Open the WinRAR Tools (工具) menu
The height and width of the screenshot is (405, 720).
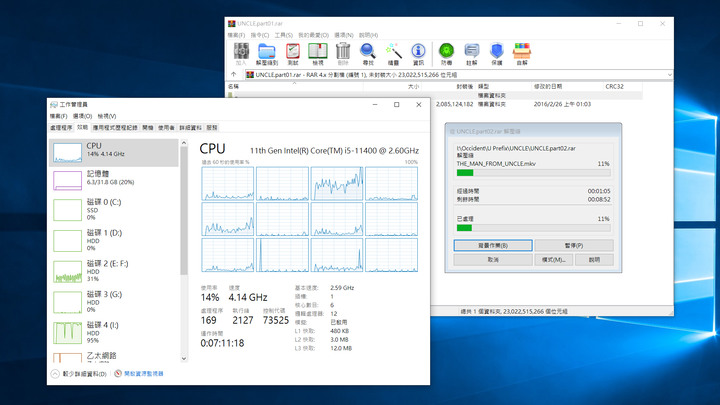click(x=283, y=35)
